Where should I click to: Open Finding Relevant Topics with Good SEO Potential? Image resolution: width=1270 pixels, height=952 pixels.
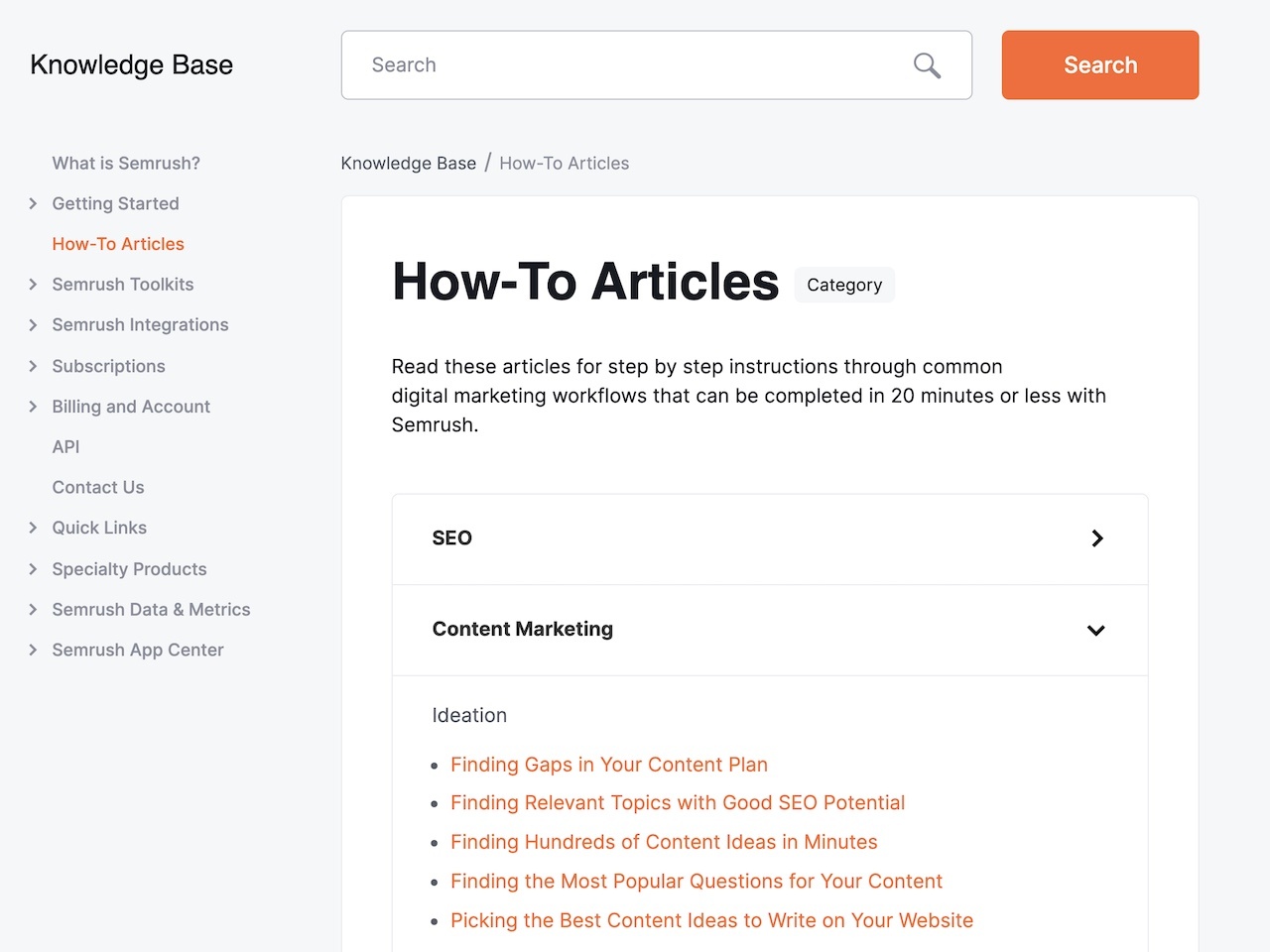678,803
